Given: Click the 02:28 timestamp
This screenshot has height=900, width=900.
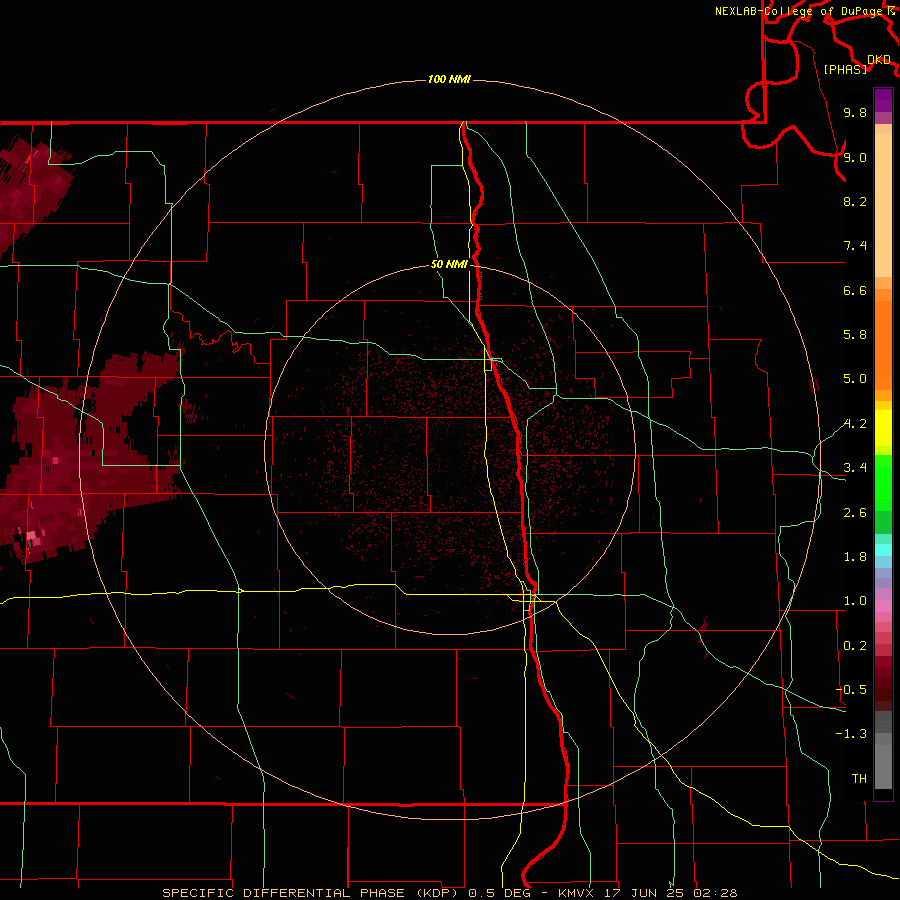Looking at the screenshot, I should 715,893.
